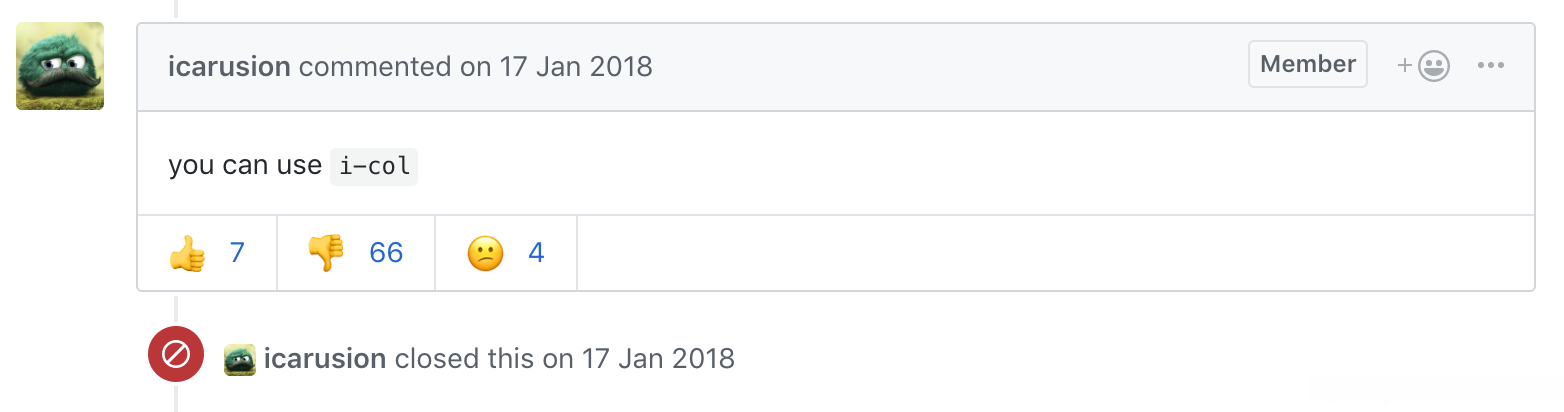
Task: Click the red closed issue icon
Action: (176, 354)
